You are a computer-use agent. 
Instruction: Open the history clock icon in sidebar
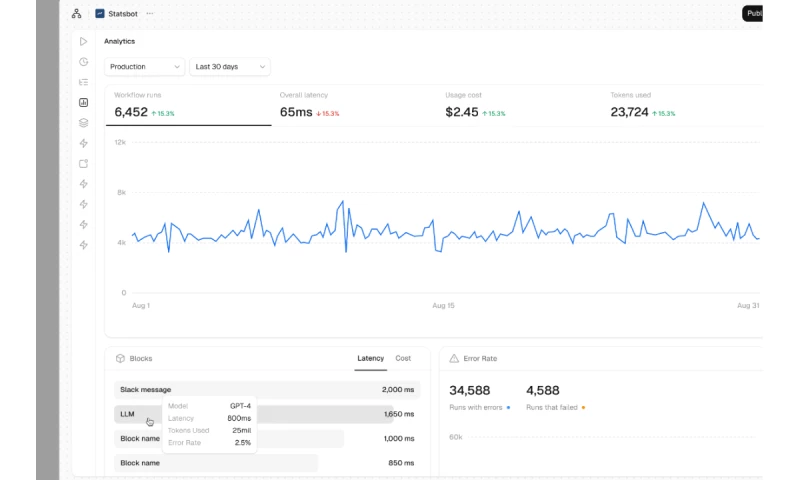click(x=84, y=62)
